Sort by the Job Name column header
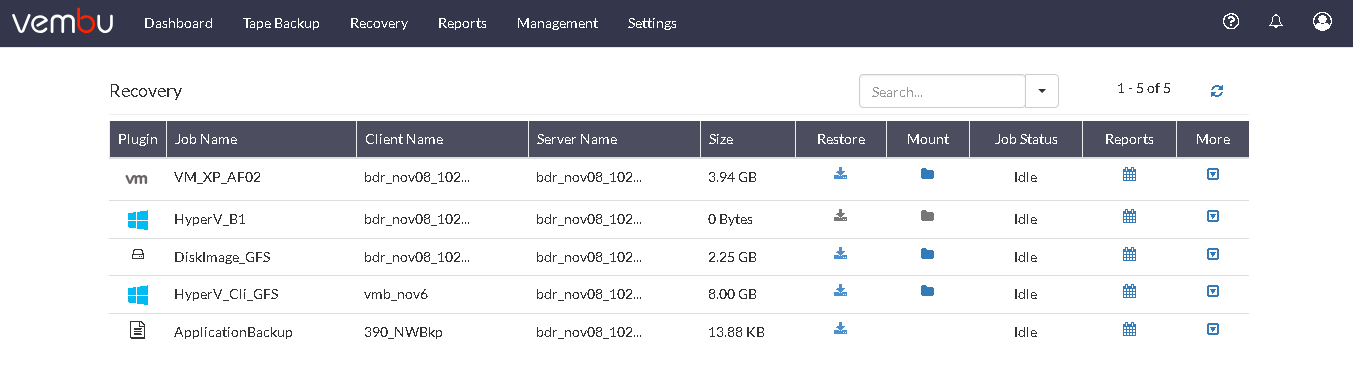 click(x=206, y=139)
